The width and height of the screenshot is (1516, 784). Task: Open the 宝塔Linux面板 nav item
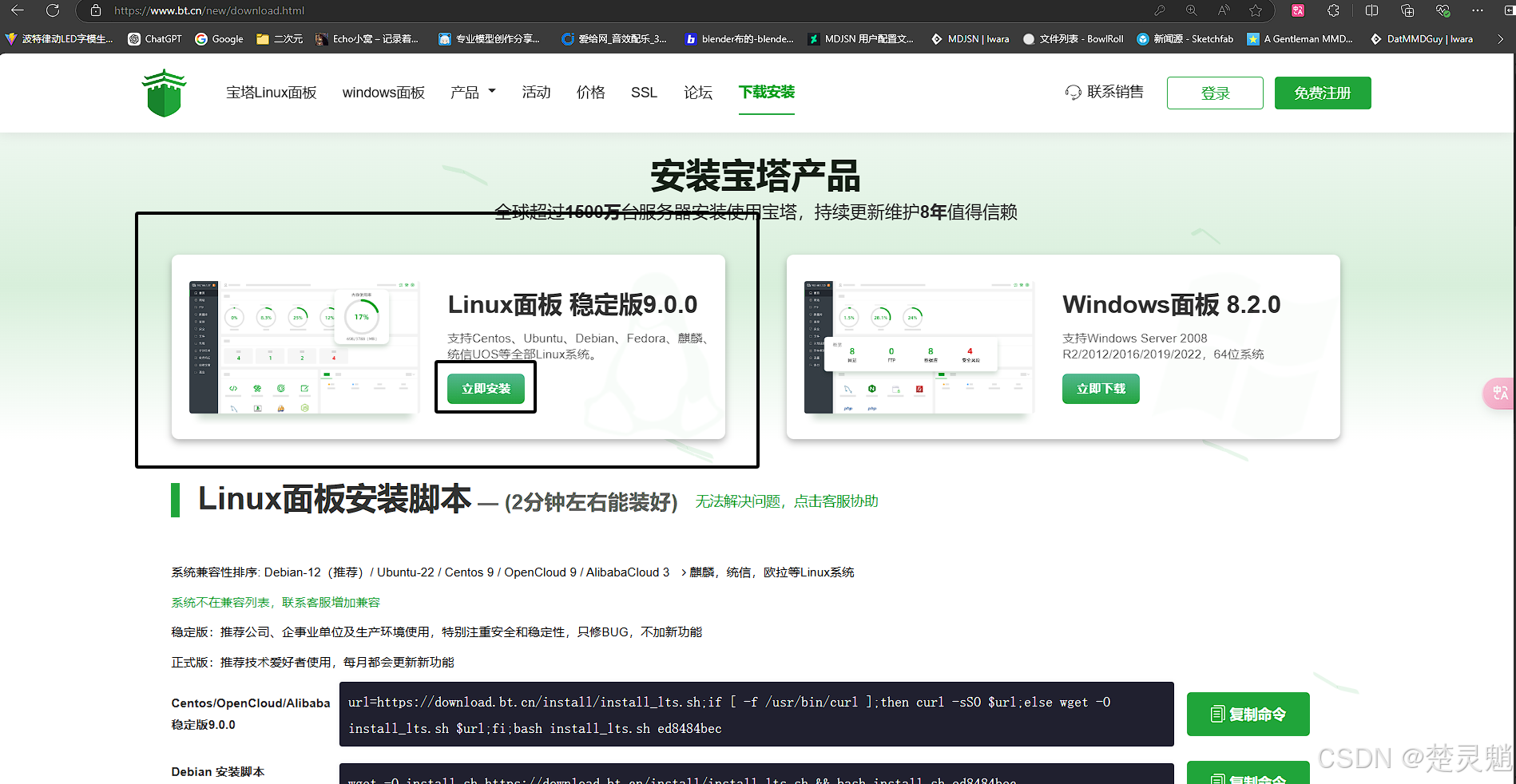tap(272, 93)
